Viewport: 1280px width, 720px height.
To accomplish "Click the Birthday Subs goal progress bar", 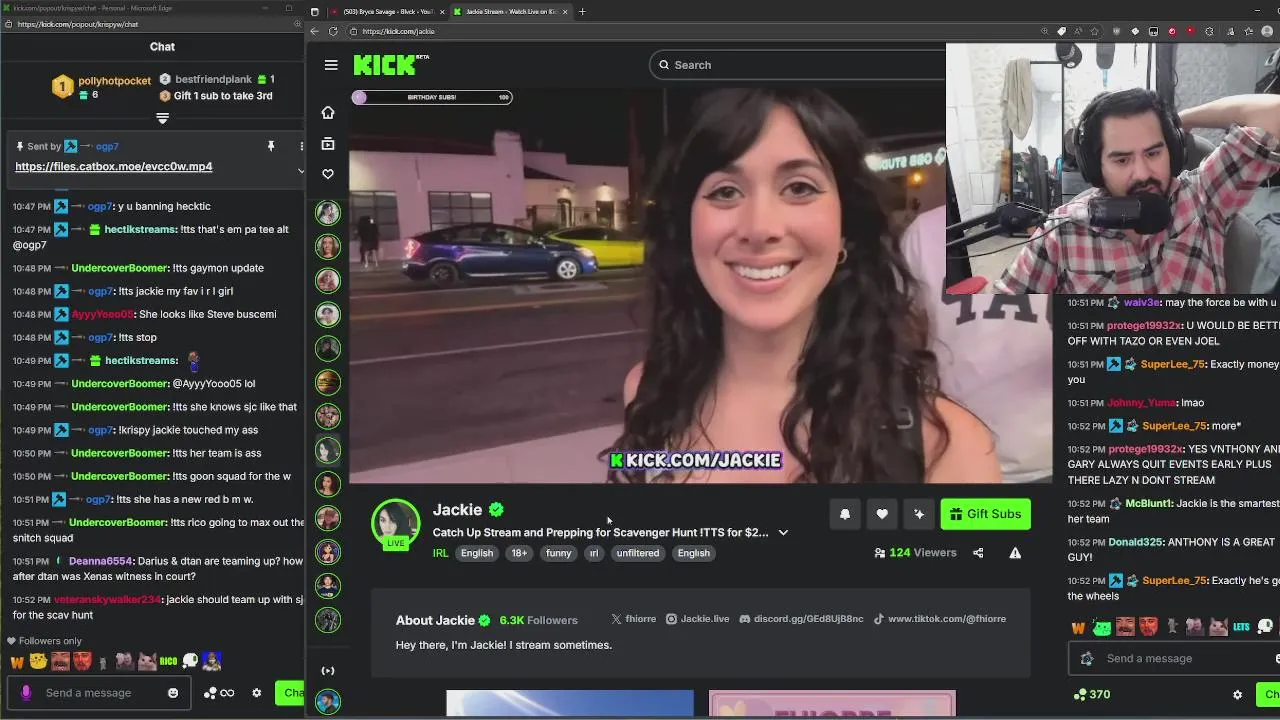I will pos(432,97).
